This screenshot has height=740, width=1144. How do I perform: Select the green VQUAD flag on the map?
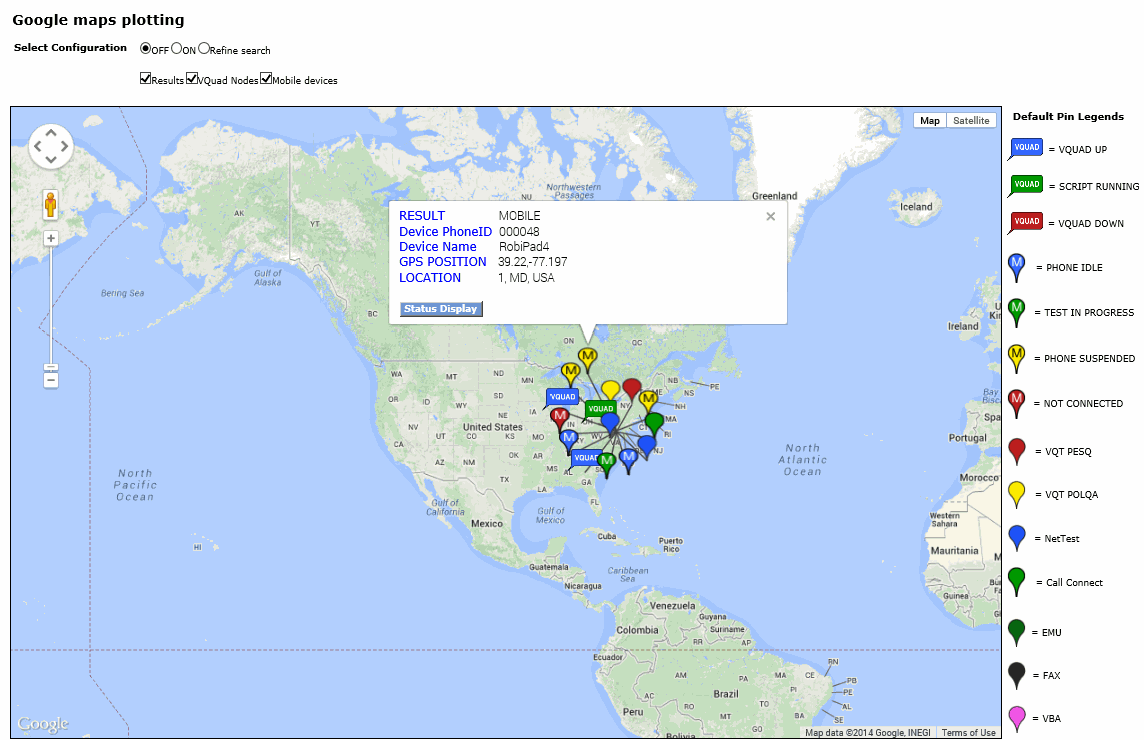pyautogui.click(x=600, y=409)
